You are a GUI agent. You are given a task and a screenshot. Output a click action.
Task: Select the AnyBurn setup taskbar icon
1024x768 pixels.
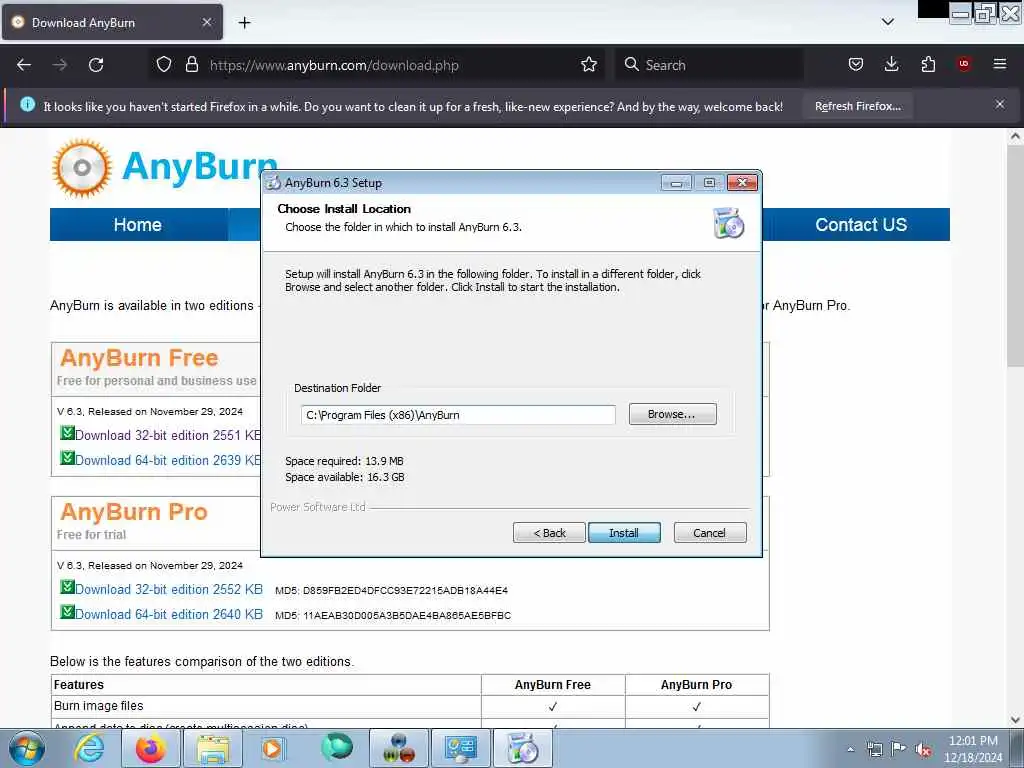coord(522,748)
